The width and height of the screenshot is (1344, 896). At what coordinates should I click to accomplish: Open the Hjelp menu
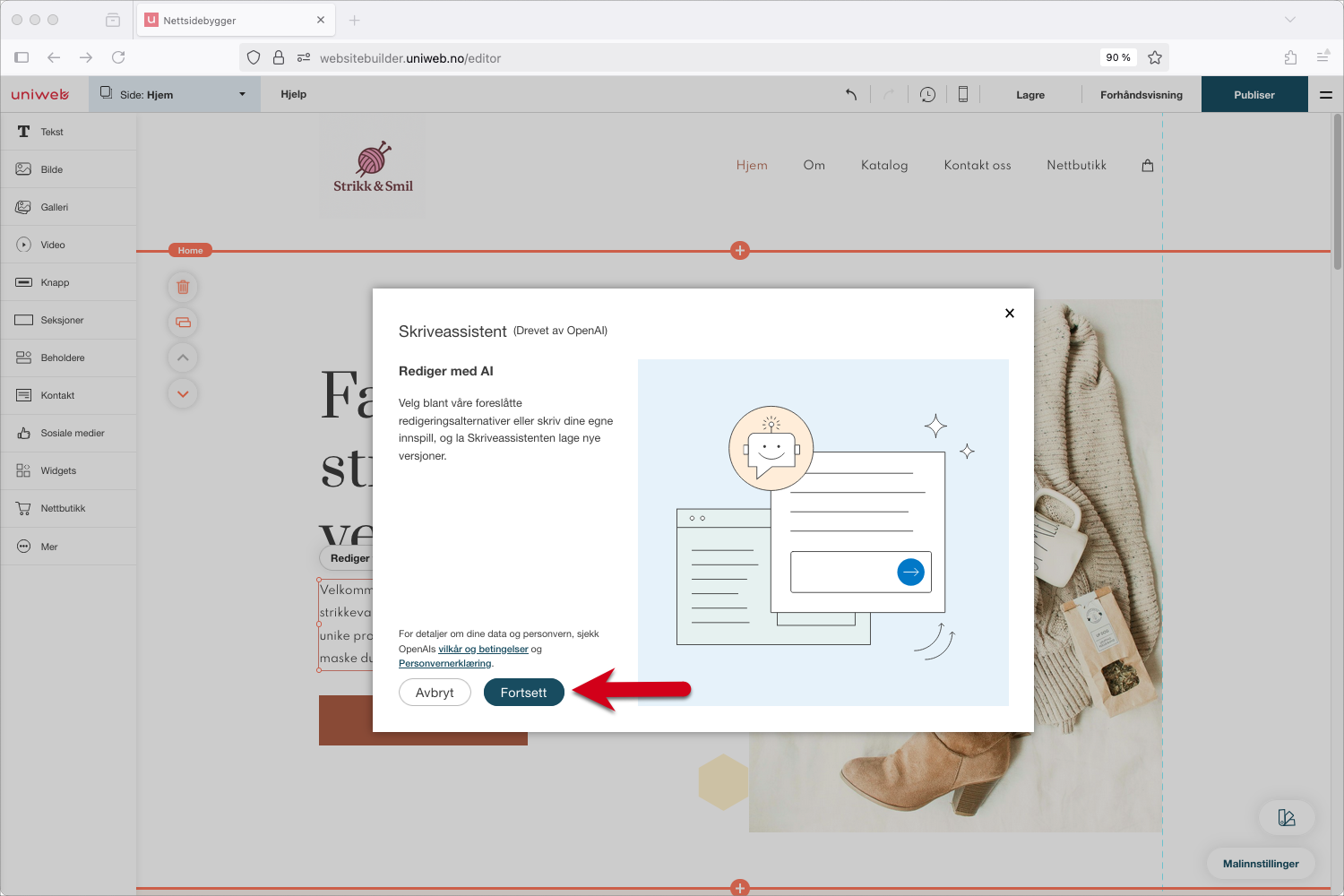293,94
